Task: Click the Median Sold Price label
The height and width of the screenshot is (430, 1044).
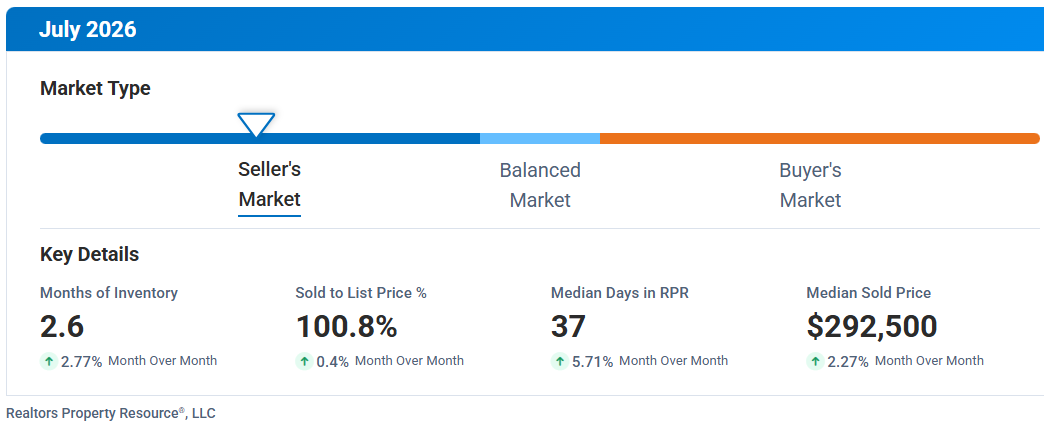Action: tap(868, 293)
